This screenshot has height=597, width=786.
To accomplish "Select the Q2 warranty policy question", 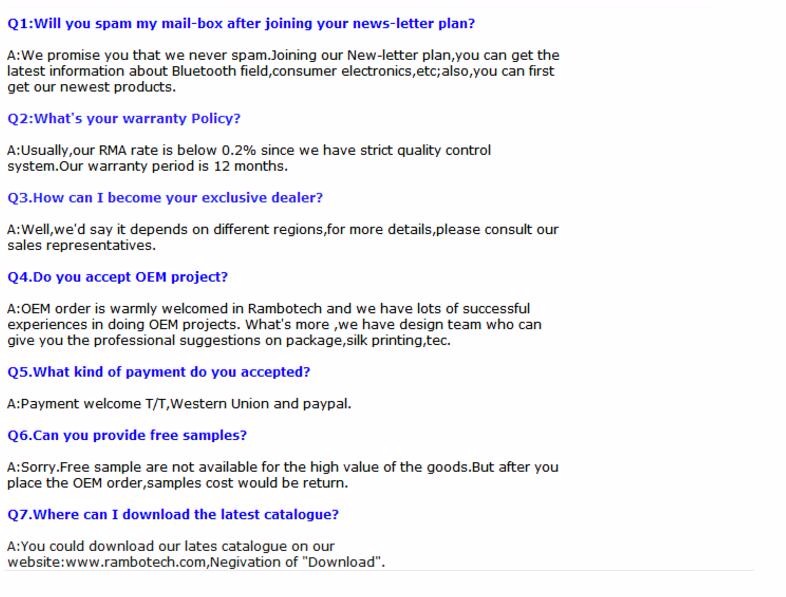I will coord(124,118).
